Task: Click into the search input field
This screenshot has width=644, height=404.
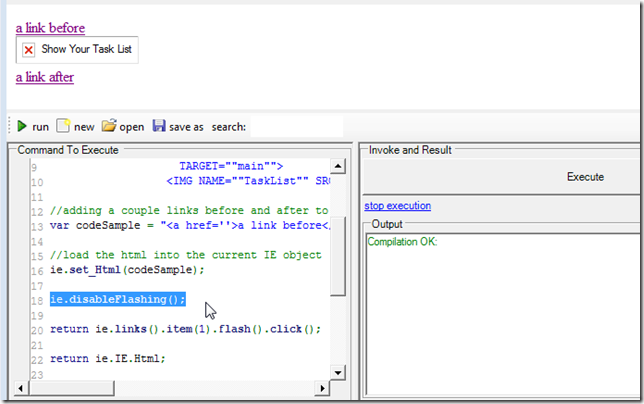Action: [295, 127]
